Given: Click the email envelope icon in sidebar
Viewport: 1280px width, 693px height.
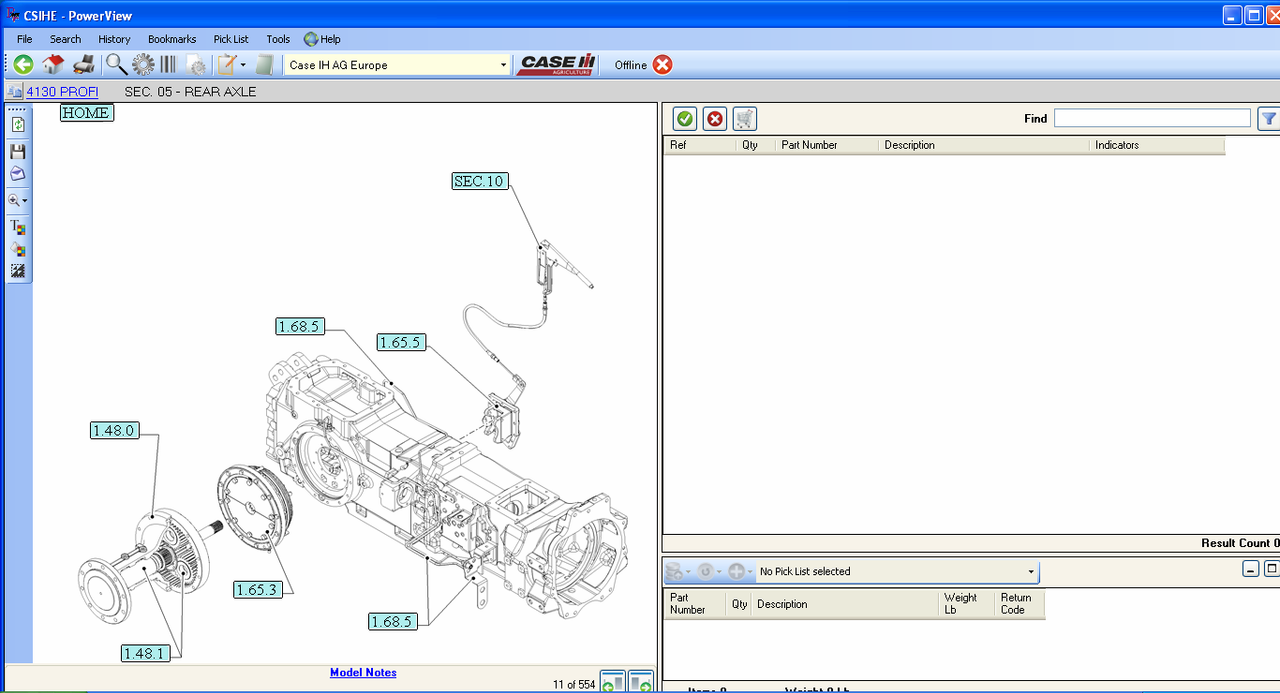Looking at the screenshot, I should click(18, 174).
